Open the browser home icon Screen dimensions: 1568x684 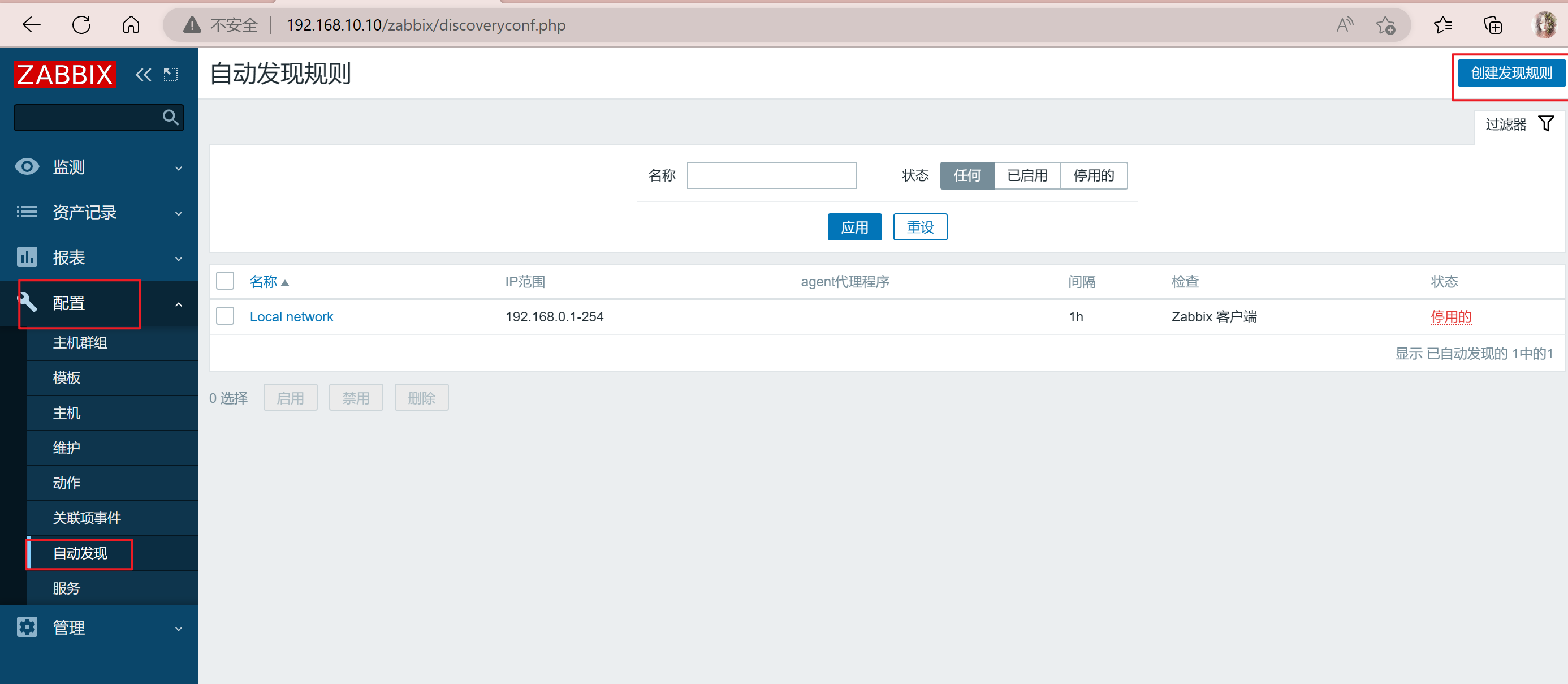(131, 25)
